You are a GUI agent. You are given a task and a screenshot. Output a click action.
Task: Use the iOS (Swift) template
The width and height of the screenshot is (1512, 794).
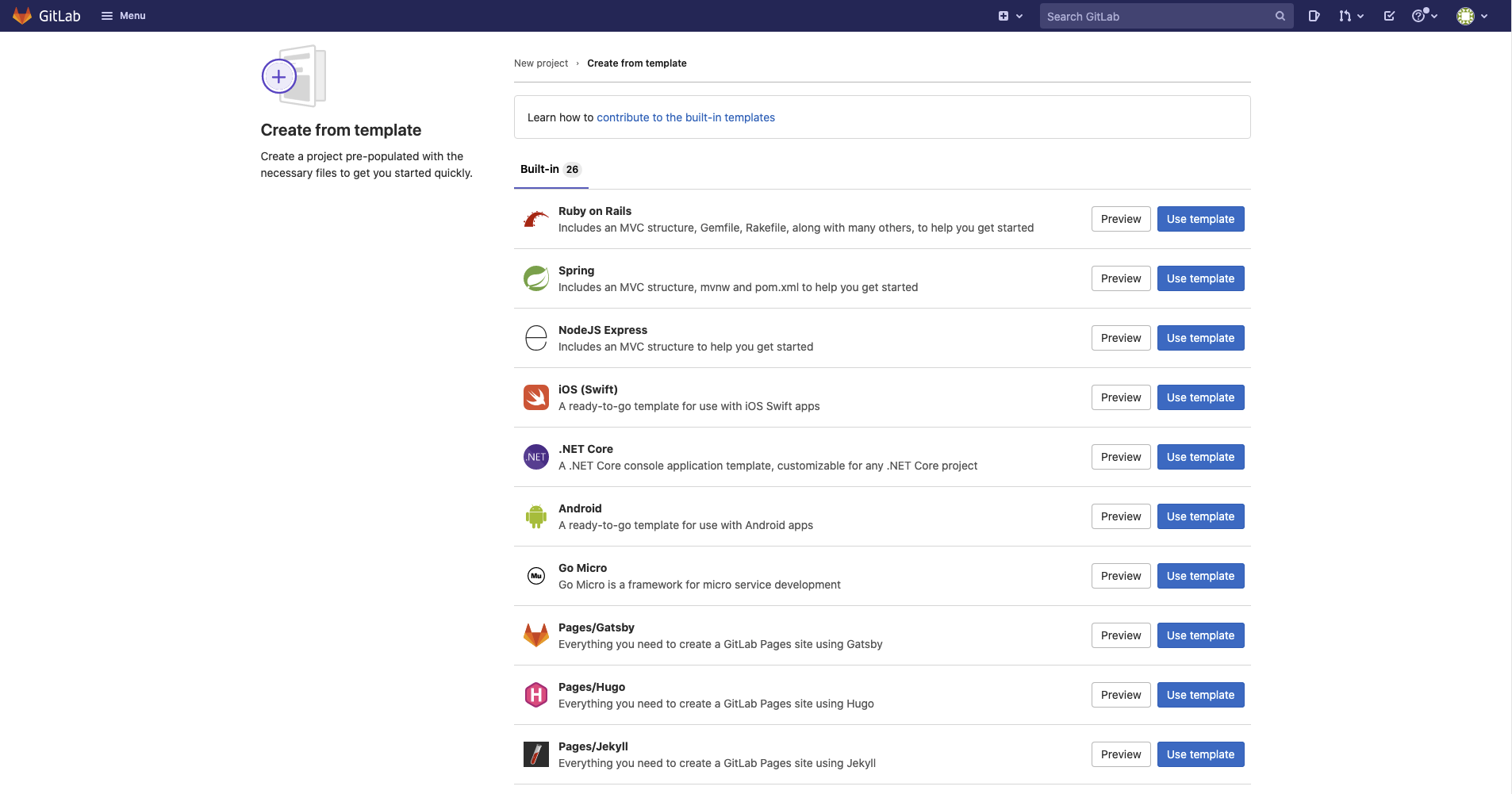click(x=1200, y=397)
